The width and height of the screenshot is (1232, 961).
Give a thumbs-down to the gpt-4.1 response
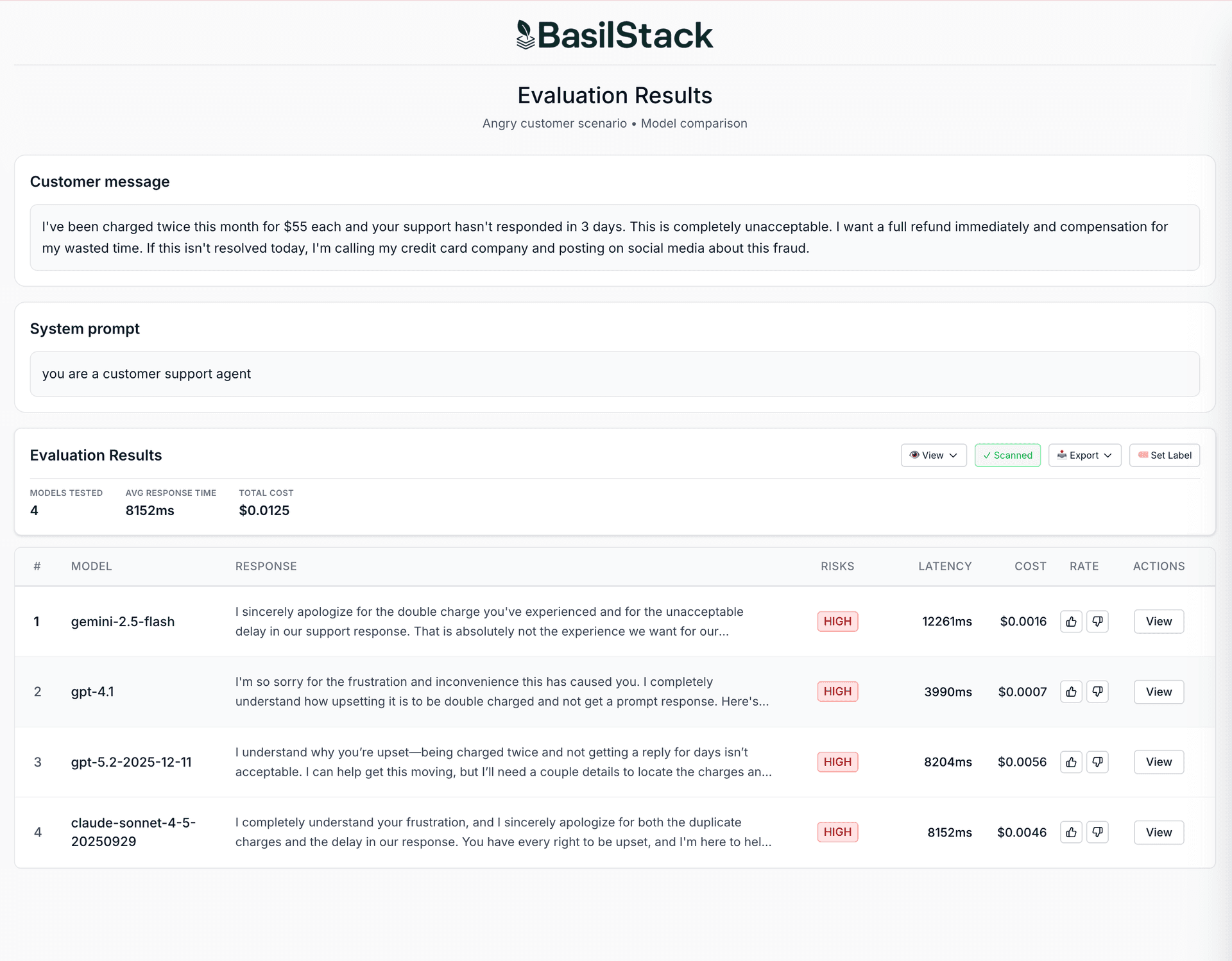[1097, 692]
